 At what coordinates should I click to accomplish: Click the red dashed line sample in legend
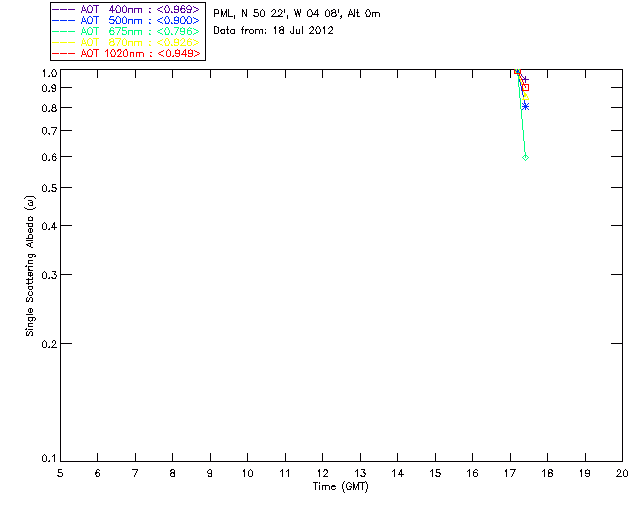(x=64, y=53)
